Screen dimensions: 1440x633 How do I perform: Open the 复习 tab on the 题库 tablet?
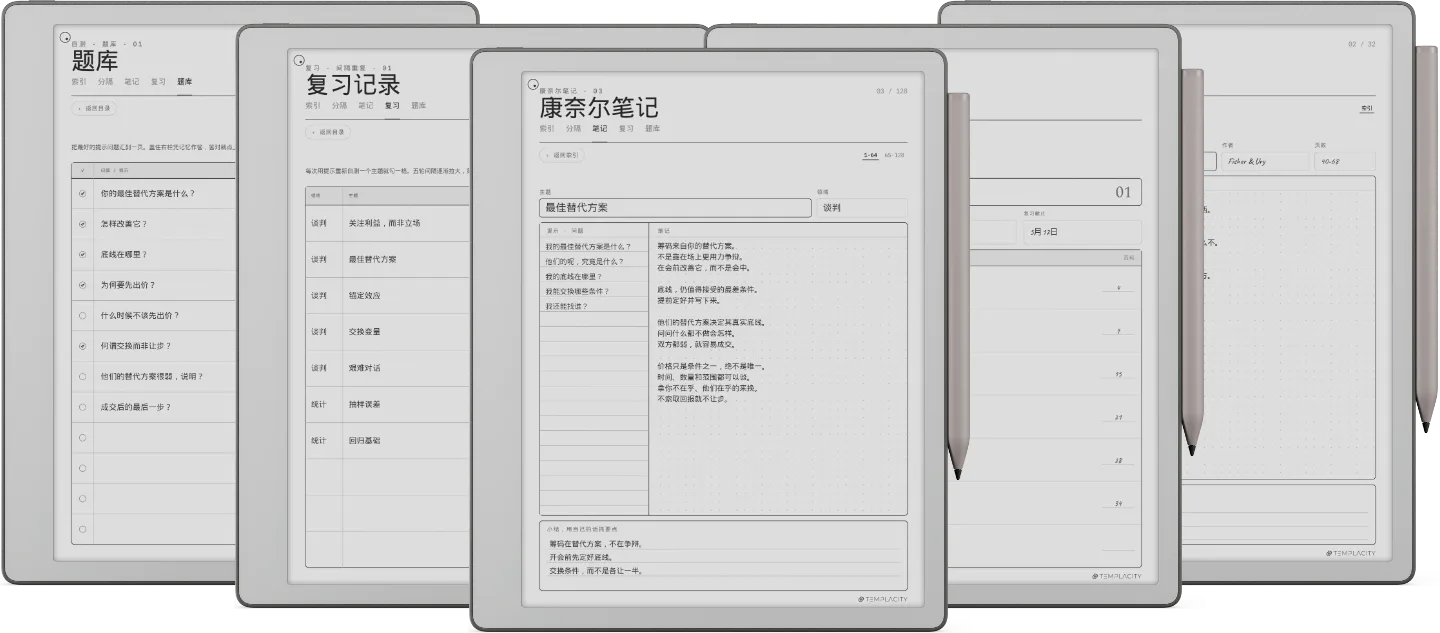pos(158,81)
